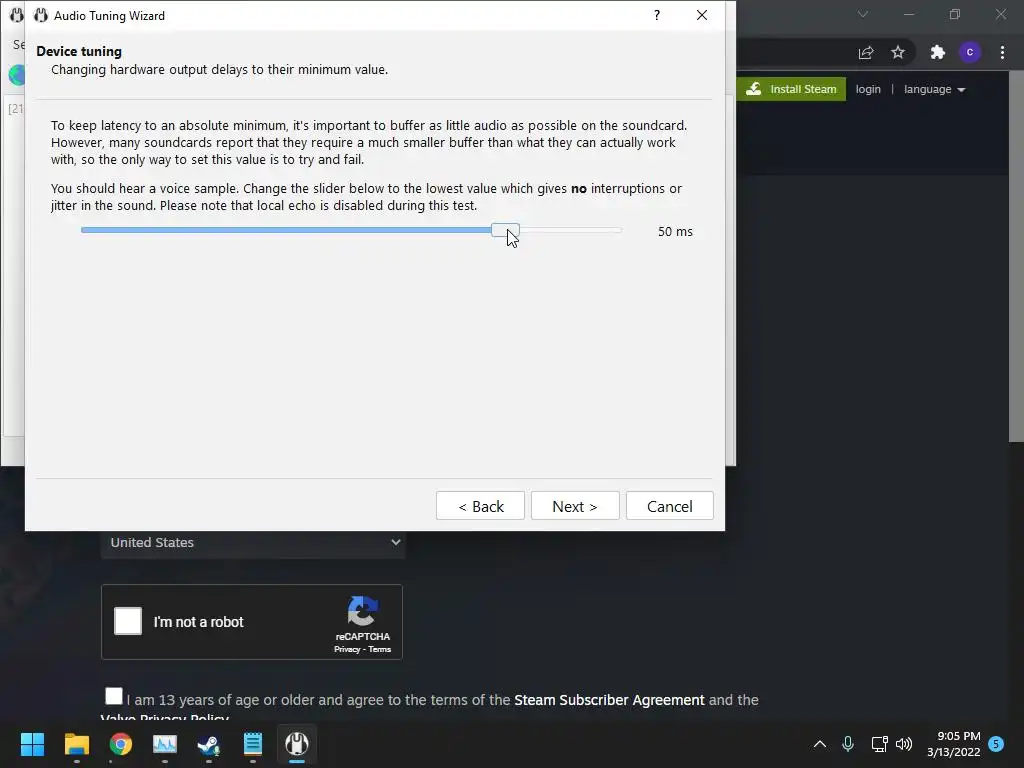Click the globe icon in the Mumble window
This screenshot has height=768, width=1024.
[x=16, y=75]
